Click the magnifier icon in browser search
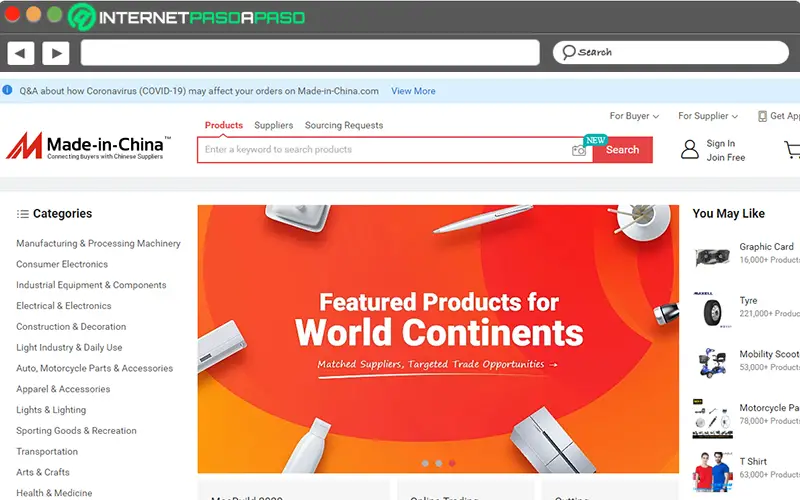The width and height of the screenshot is (800, 500). [x=568, y=52]
